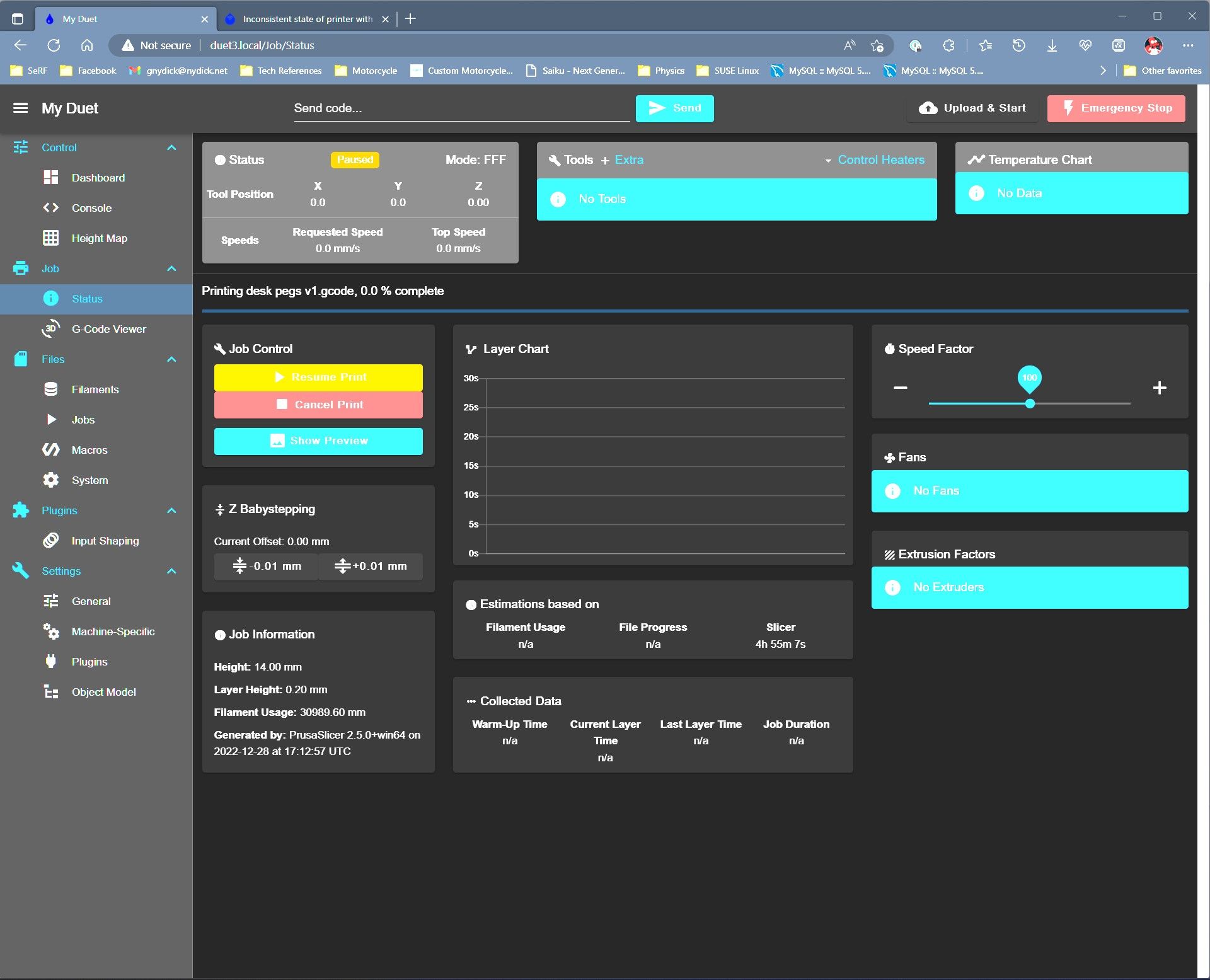Click the Send button
The width and height of the screenshot is (1210, 980).
point(674,108)
